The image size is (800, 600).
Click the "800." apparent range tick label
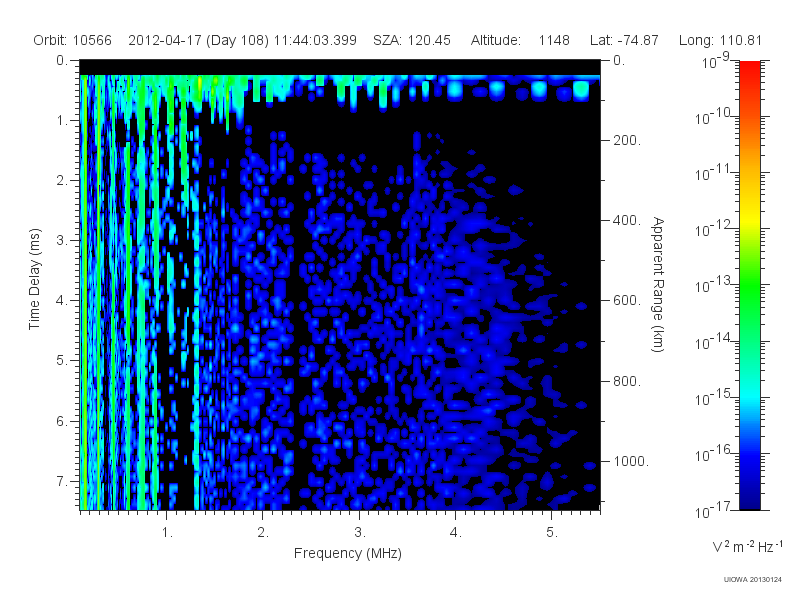[627, 381]
